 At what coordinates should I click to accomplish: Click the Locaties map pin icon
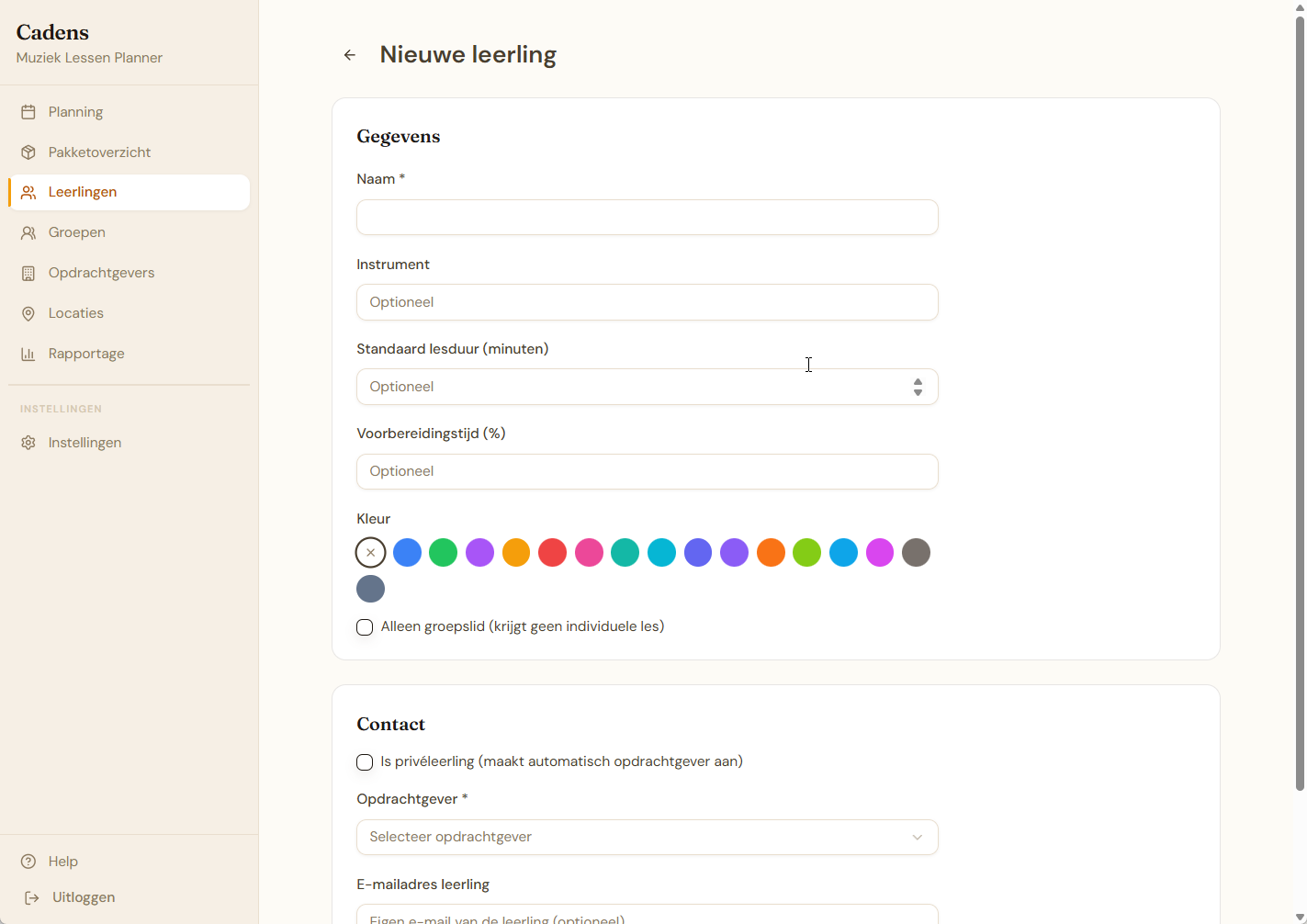28,312
